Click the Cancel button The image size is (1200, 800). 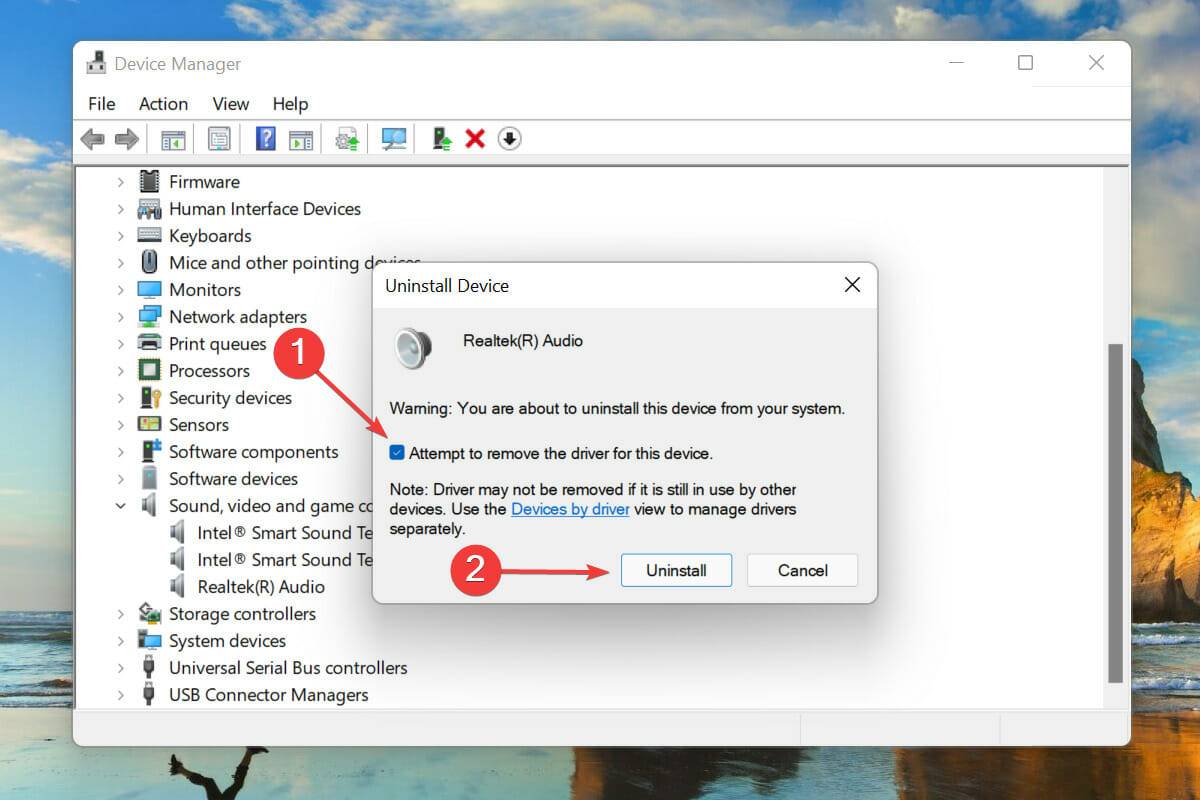pyautogui.click(x=802, y=570)
